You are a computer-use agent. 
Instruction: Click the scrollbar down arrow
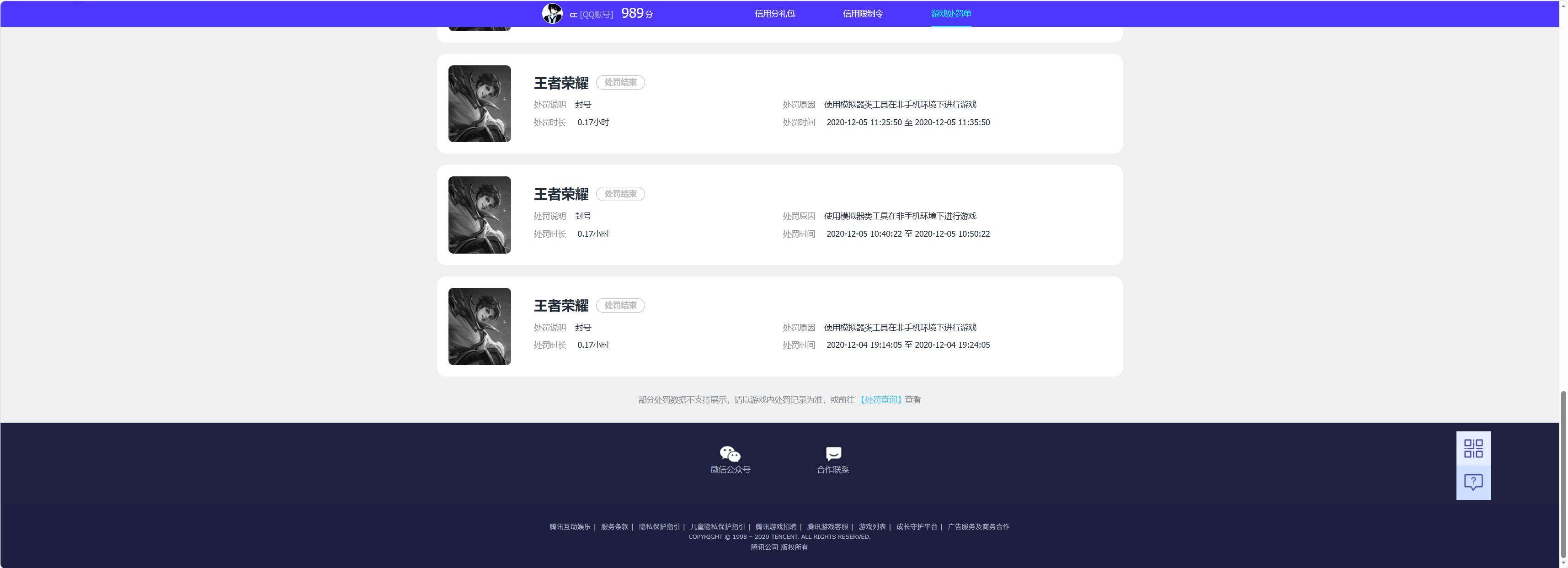coord(1563,563)
